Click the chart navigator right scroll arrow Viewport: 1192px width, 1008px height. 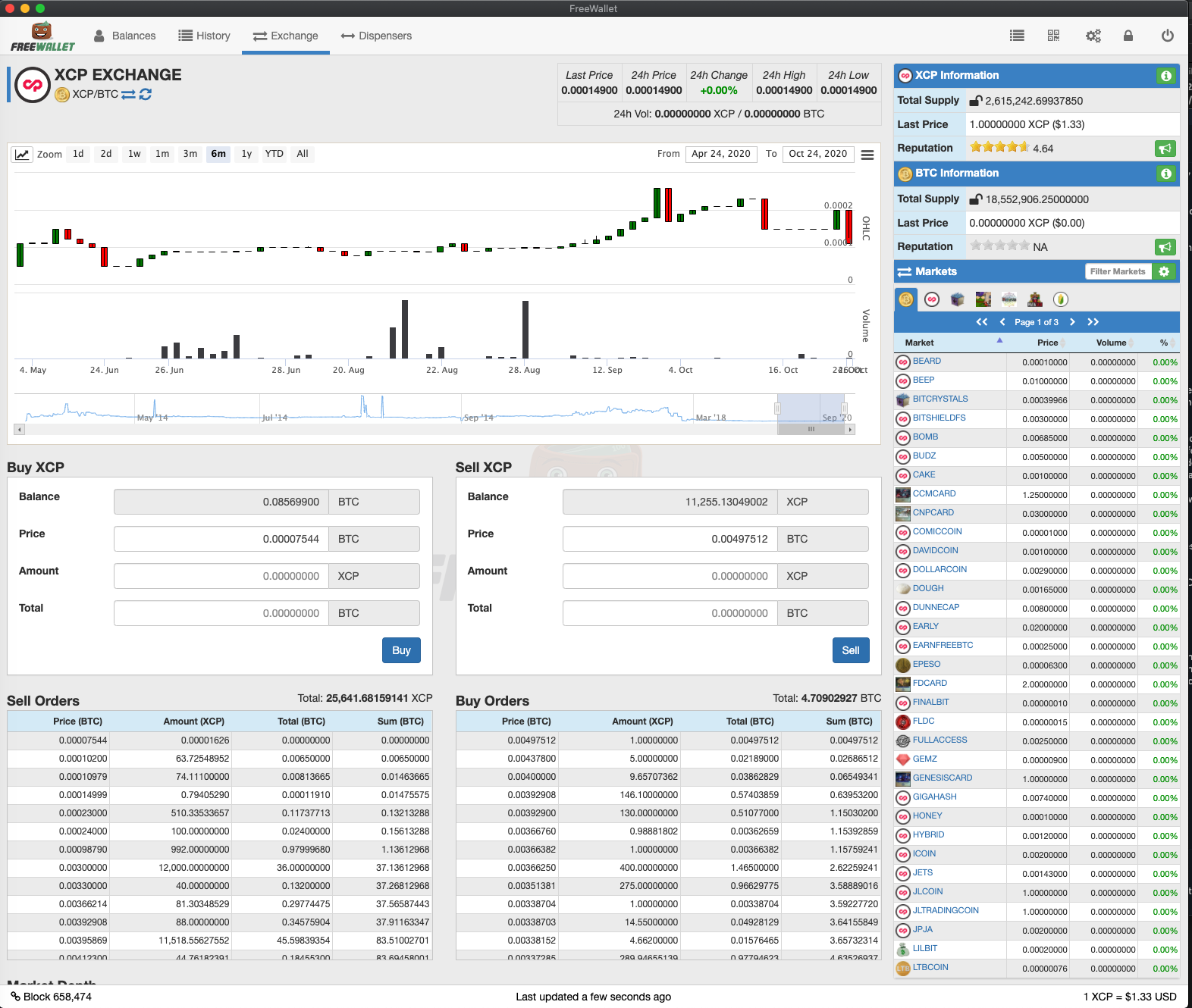point(850,430)
